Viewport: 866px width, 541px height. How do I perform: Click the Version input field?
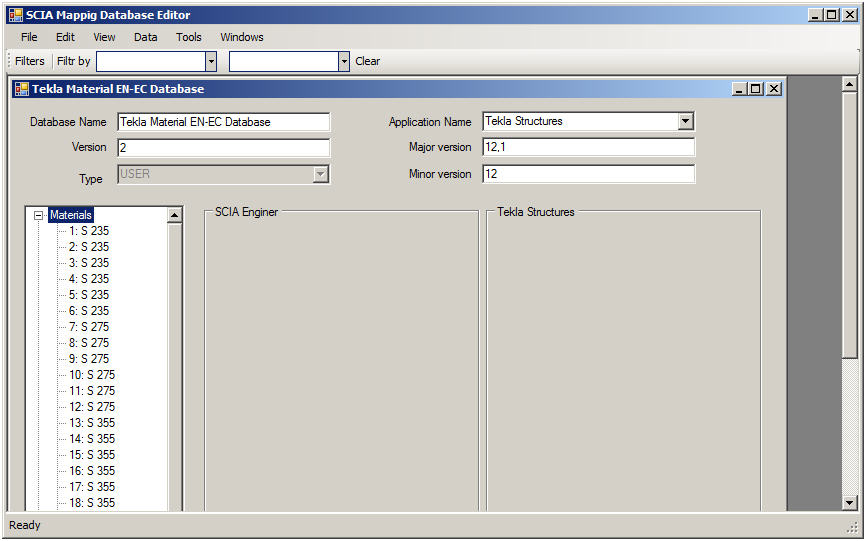click(224, 148)
